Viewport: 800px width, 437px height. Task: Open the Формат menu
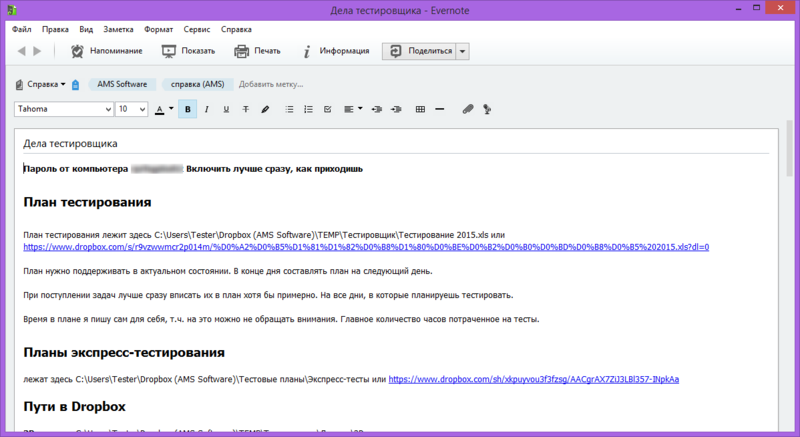click(159, 30)
